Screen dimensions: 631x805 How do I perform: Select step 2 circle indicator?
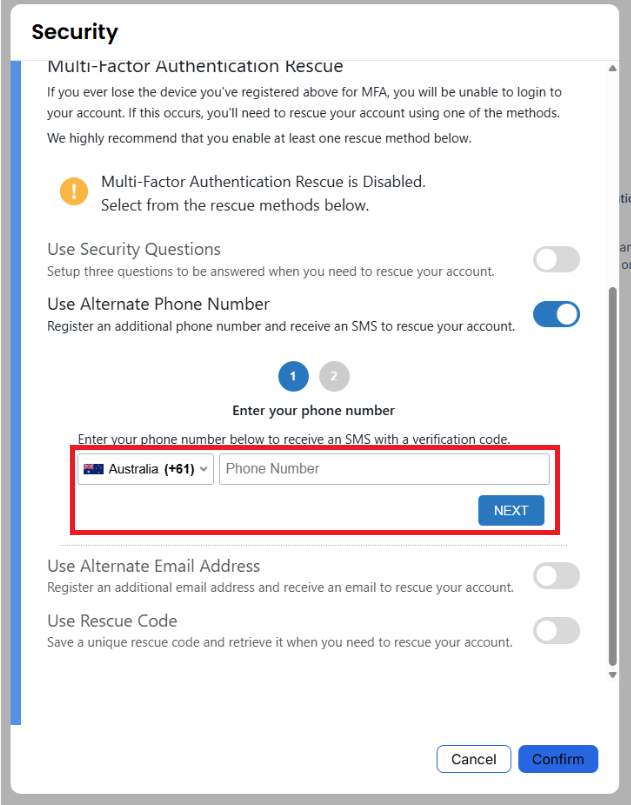click(334, 376)
